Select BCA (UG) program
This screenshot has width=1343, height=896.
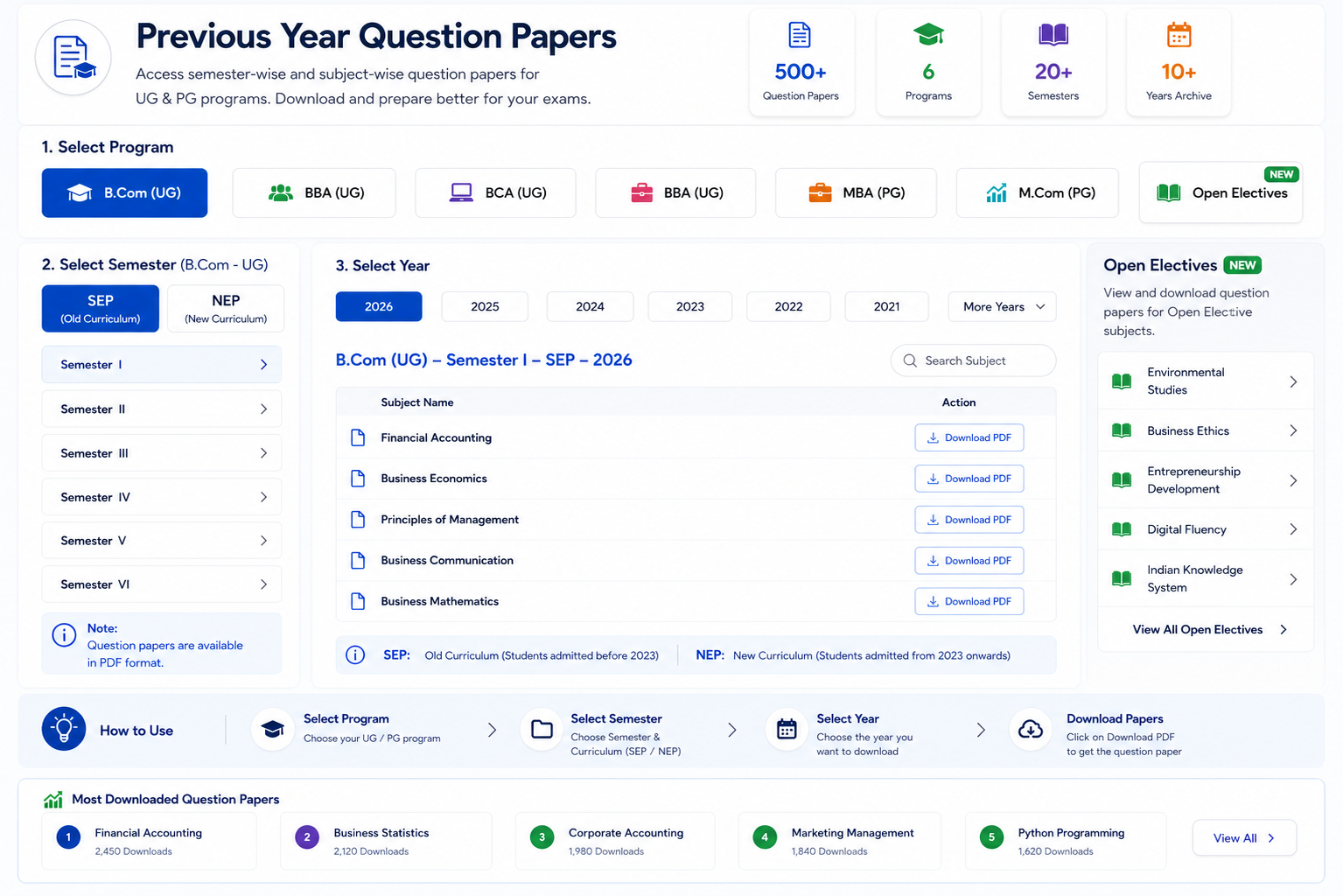click(x=495, y=192)
